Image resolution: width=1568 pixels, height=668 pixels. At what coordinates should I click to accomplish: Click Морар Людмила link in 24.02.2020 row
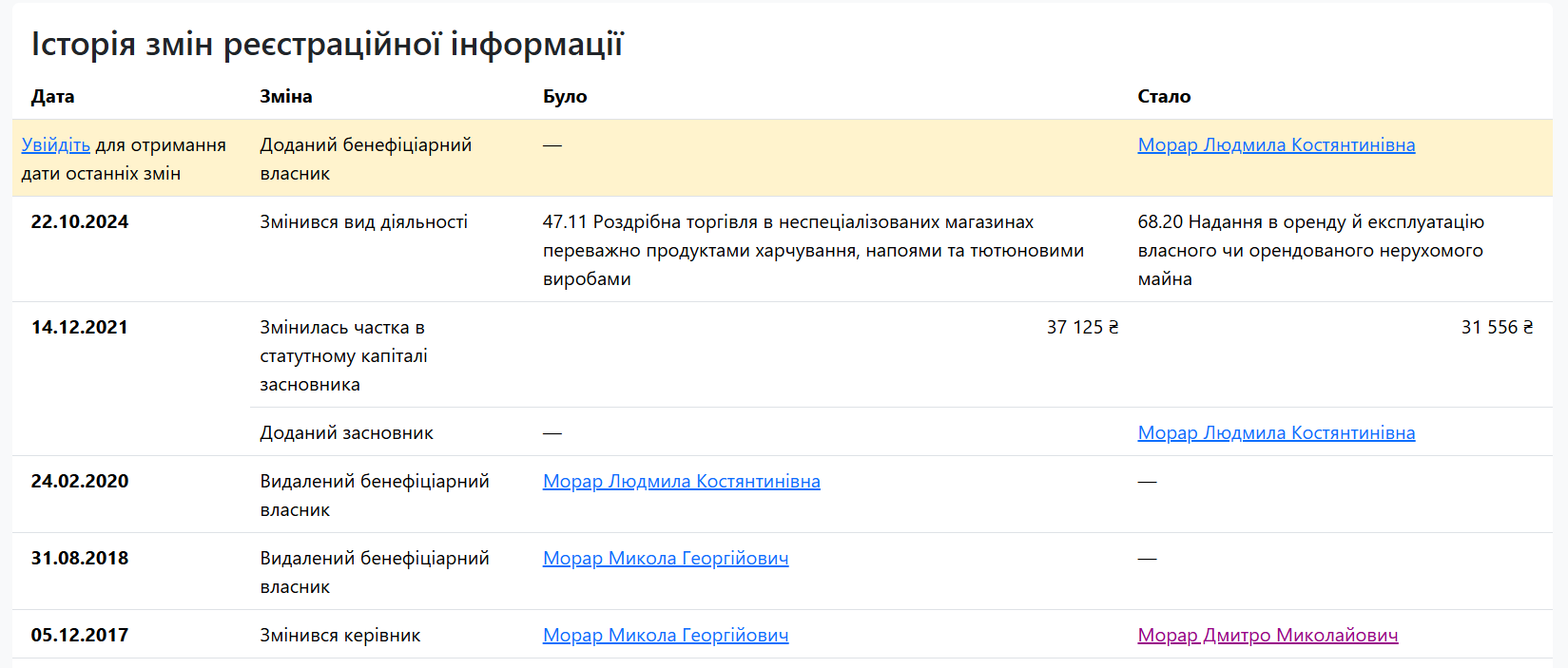[x=681, y=482]
